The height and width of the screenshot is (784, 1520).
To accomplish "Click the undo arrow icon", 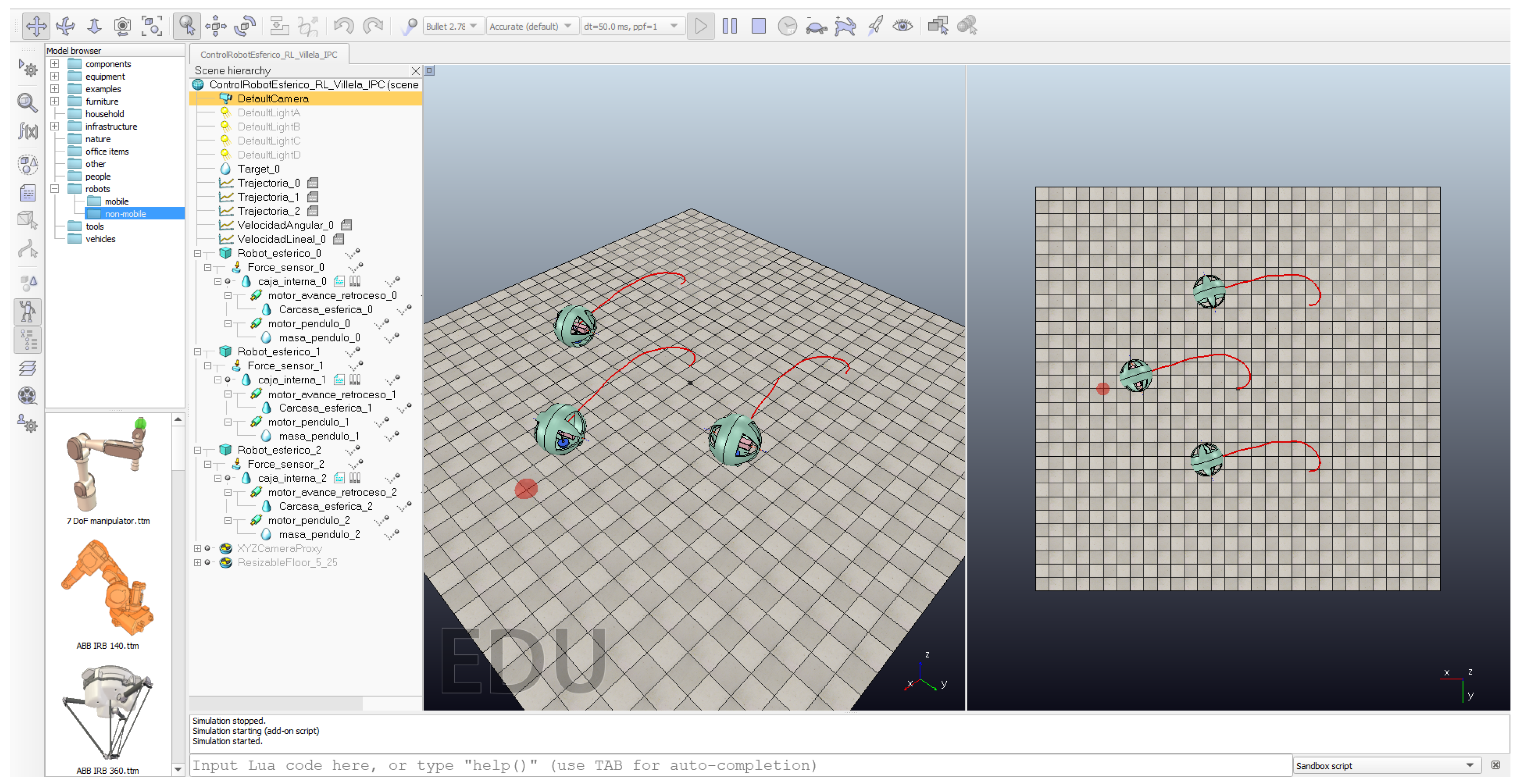I will point(344,26).
